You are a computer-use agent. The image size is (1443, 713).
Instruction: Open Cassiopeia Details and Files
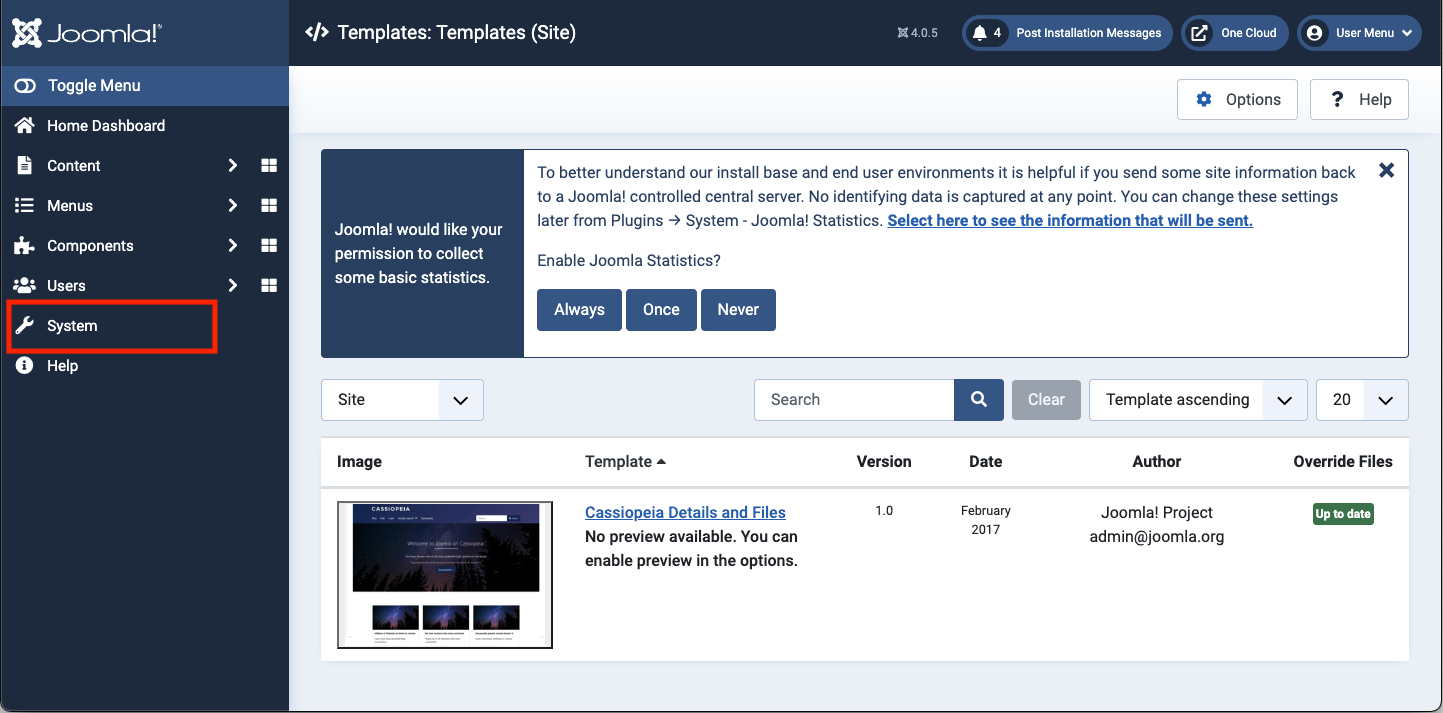tap(685, 511)
